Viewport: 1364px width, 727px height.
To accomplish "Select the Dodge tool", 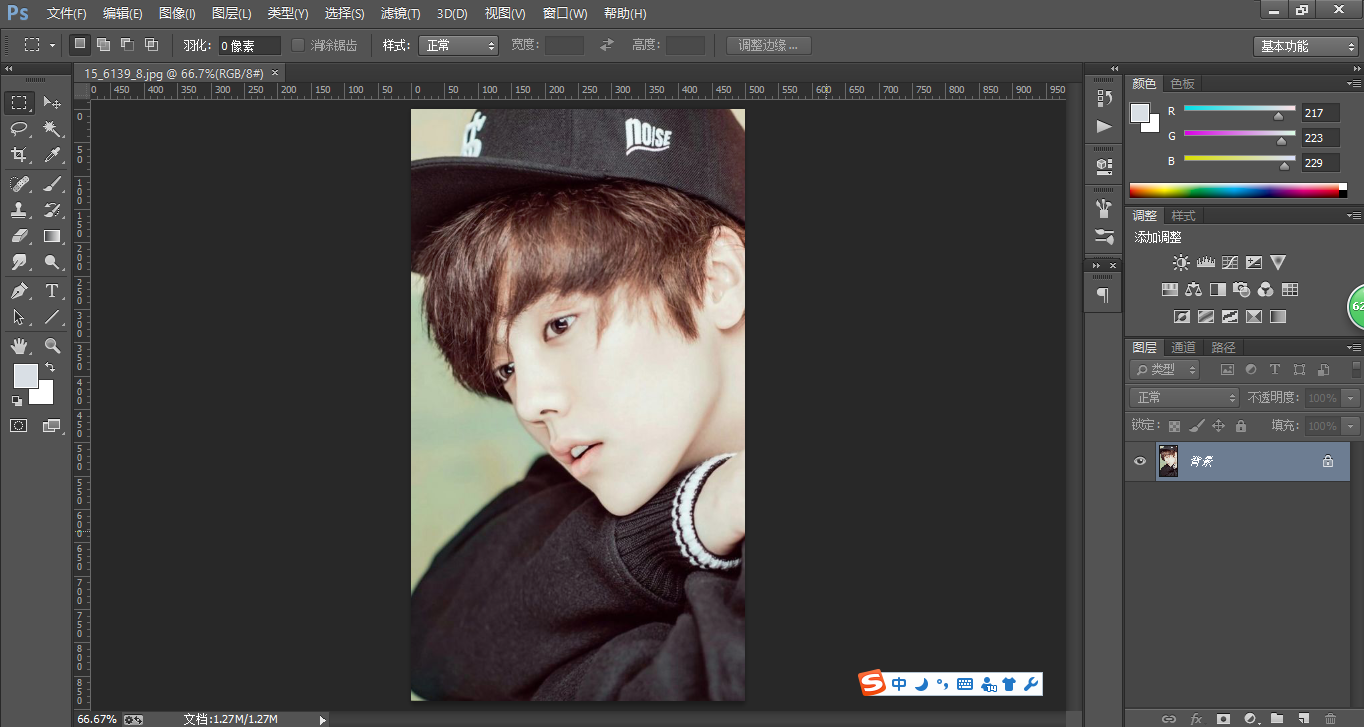I will click(52, 262).
